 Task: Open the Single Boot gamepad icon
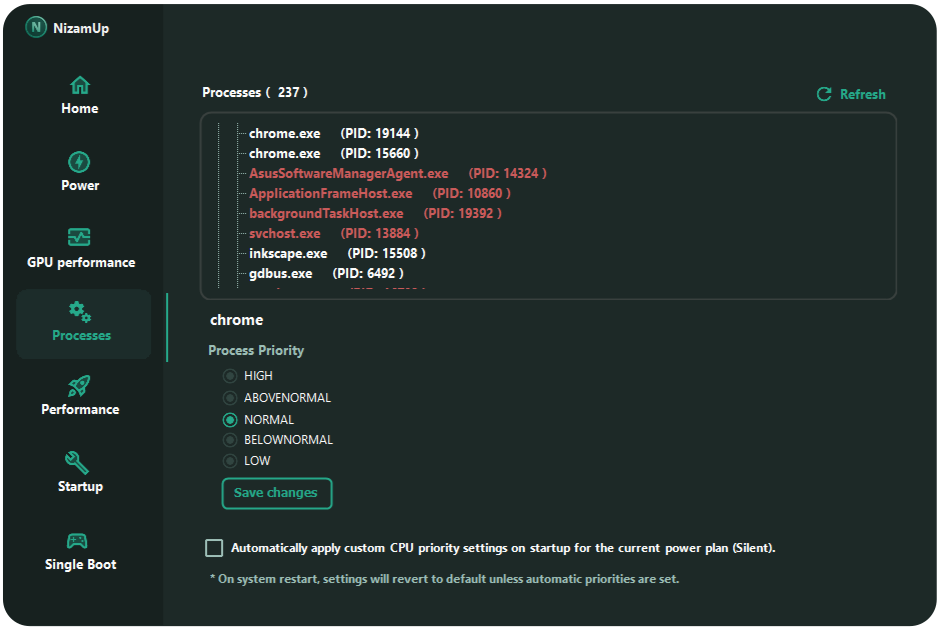(x=78, y=540)
